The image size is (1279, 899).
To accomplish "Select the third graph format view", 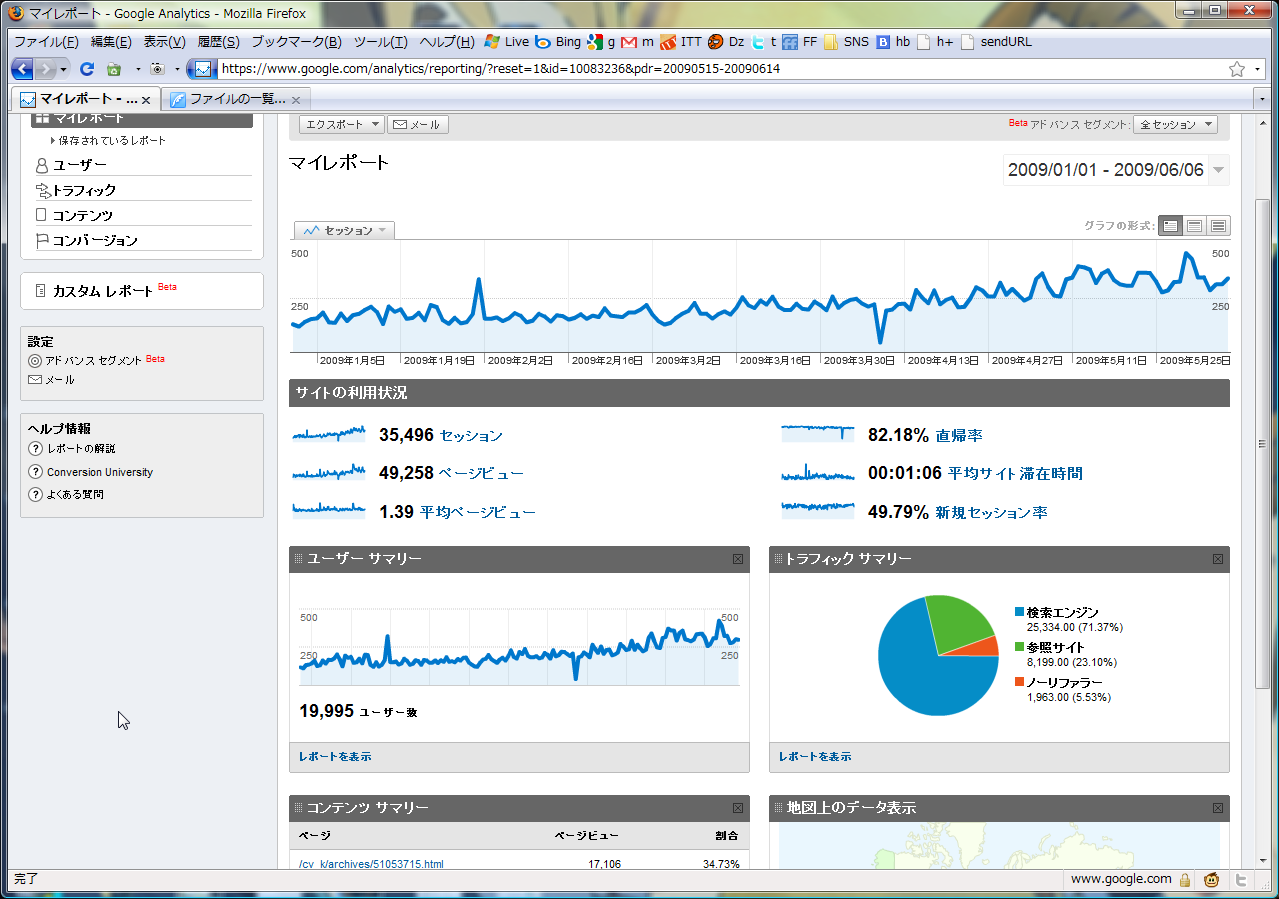I will [x=1218, y=226].
